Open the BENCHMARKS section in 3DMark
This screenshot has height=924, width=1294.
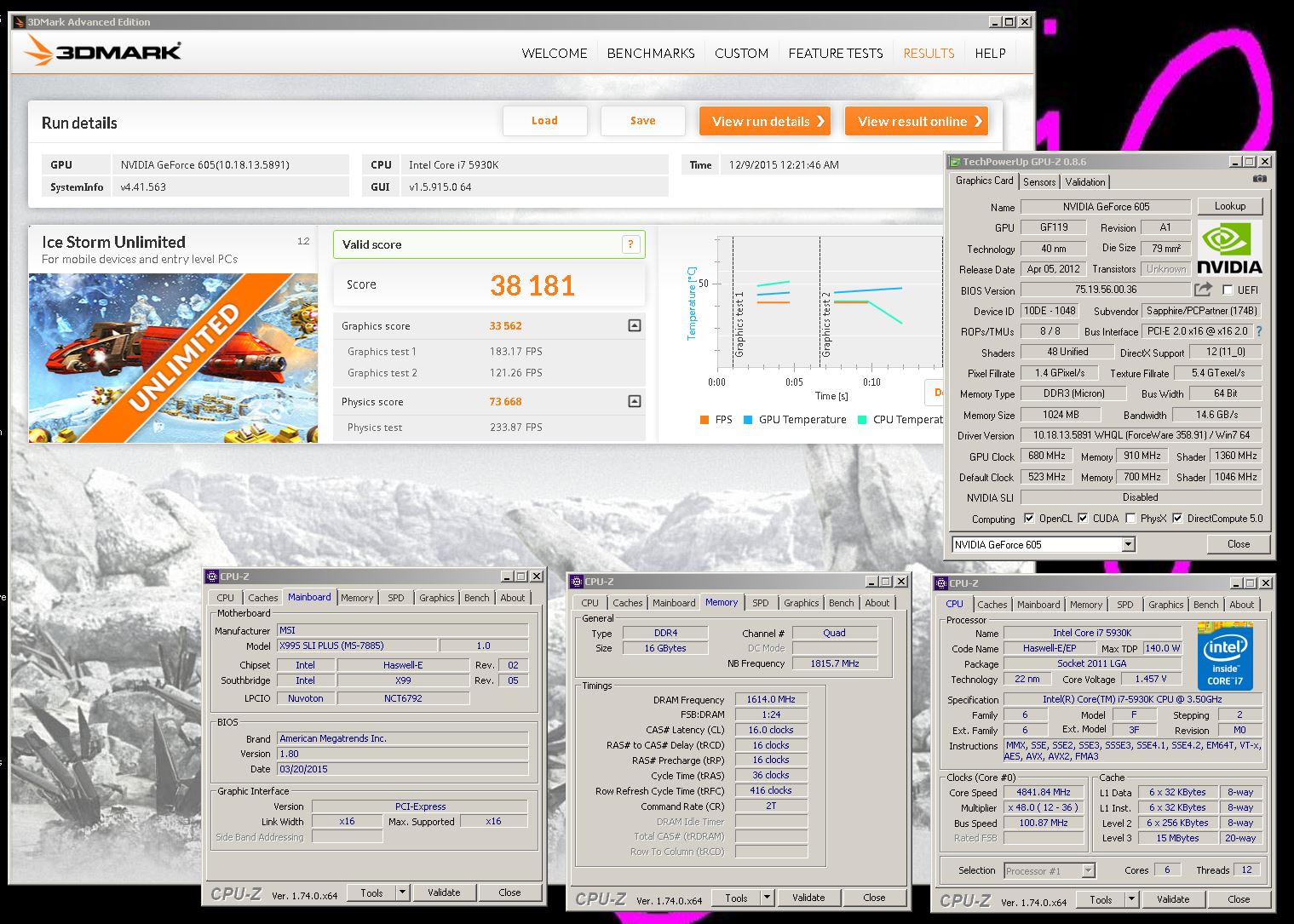tap(651, 53)
